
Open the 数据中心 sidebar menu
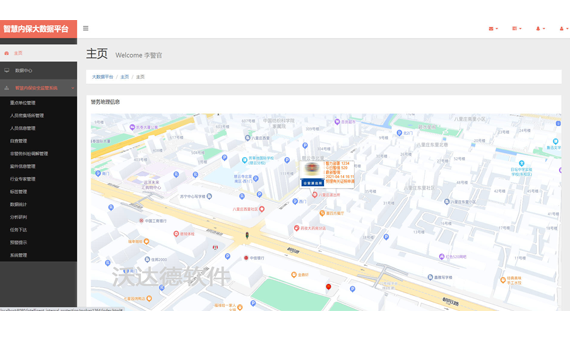[x=39, y=71]
